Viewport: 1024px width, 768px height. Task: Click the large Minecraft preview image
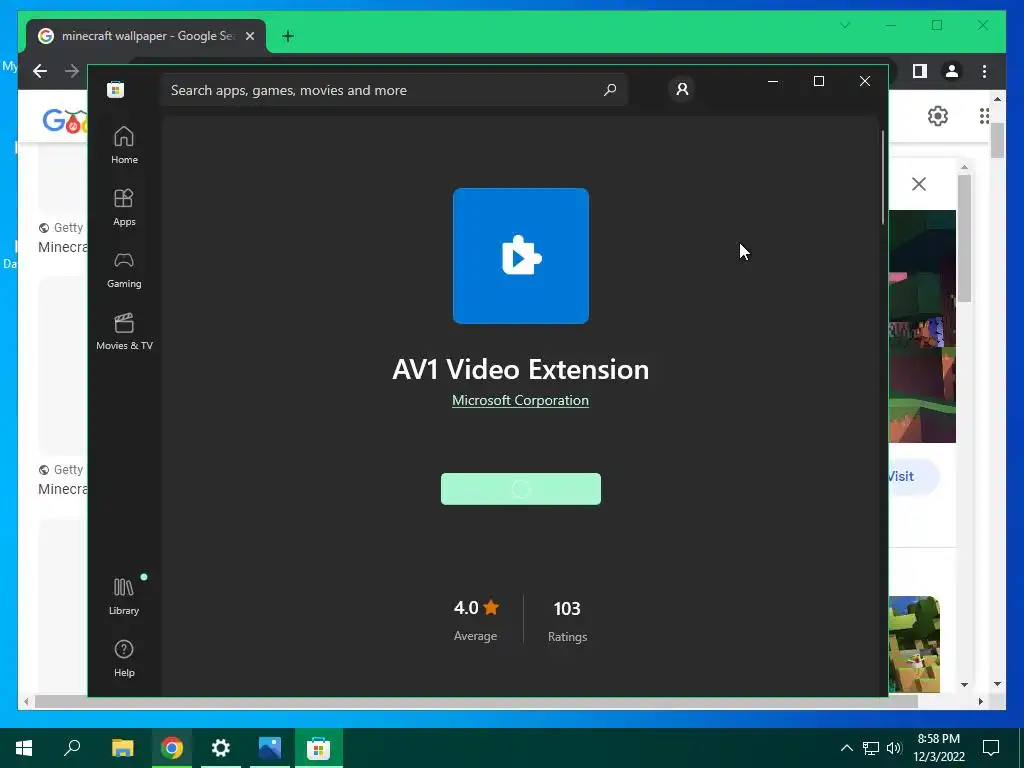point(921,326)
